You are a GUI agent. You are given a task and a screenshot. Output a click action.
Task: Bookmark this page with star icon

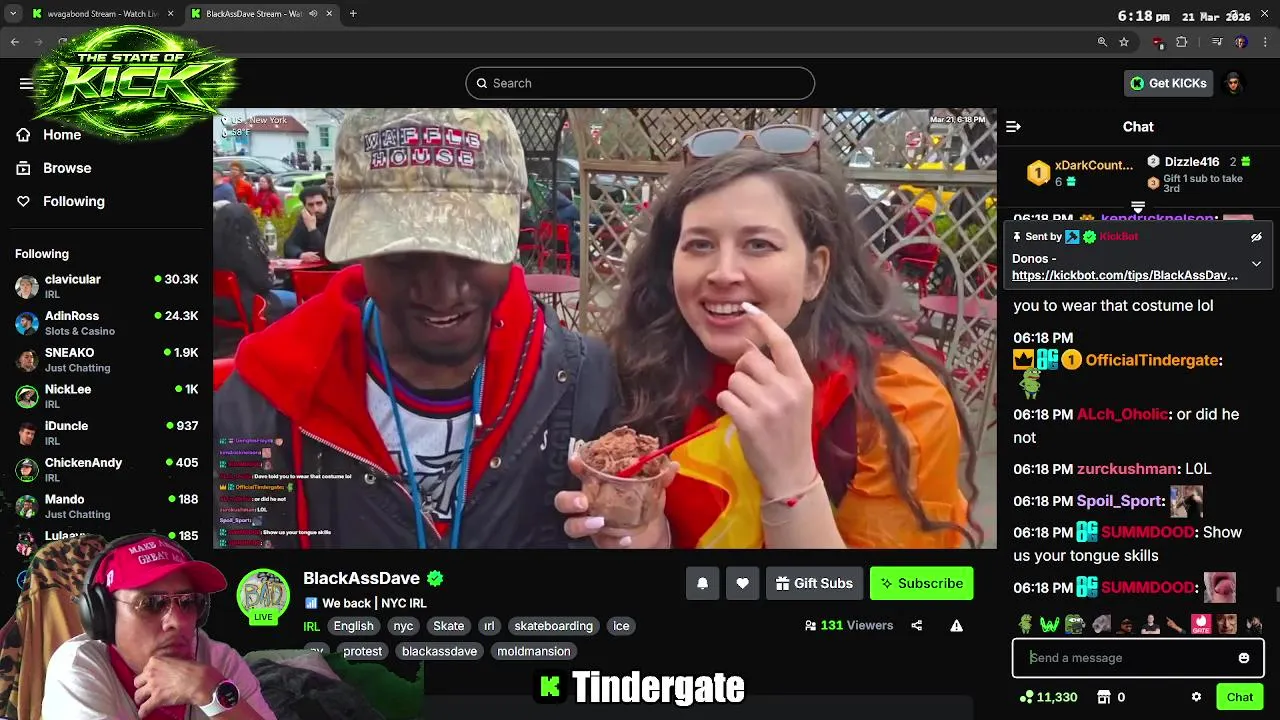(1124, 42)
